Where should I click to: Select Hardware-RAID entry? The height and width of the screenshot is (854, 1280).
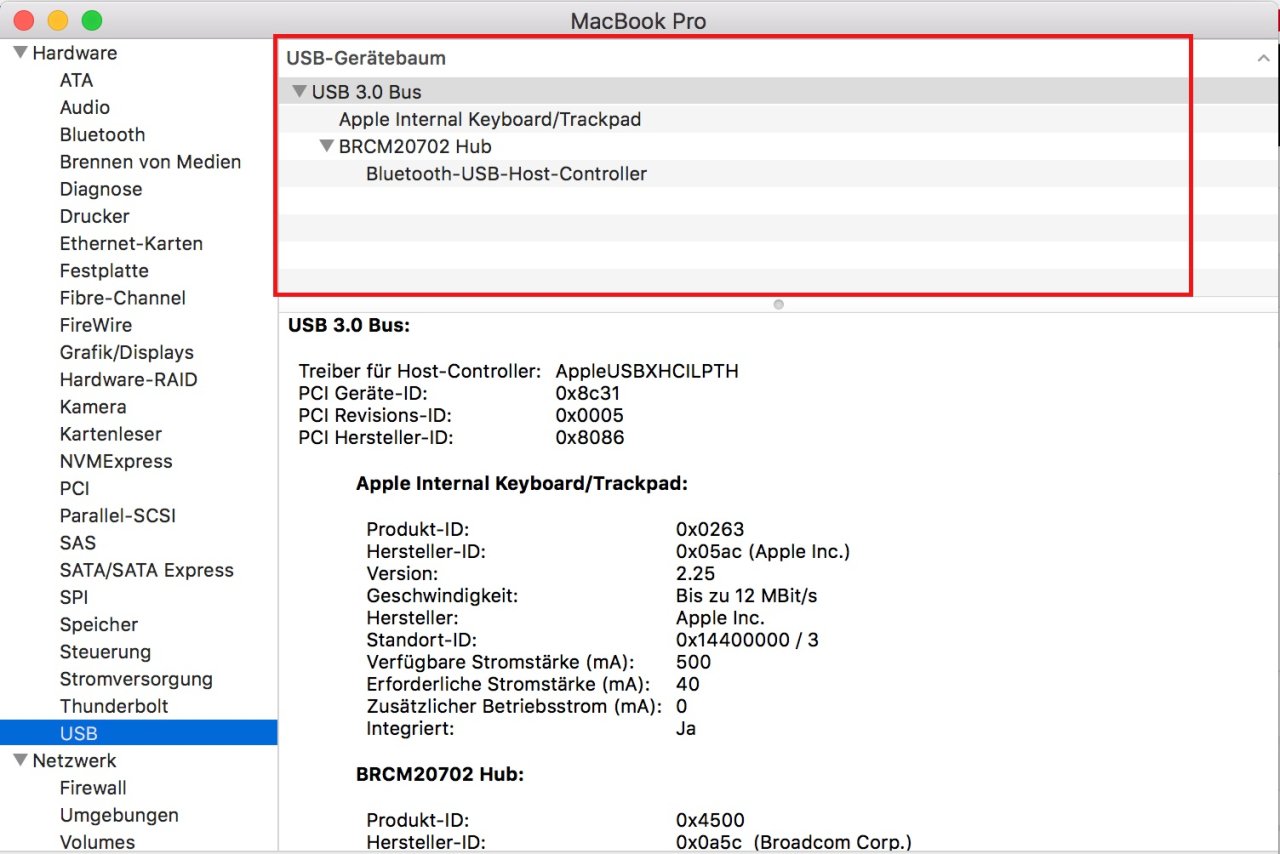(128, 379)
